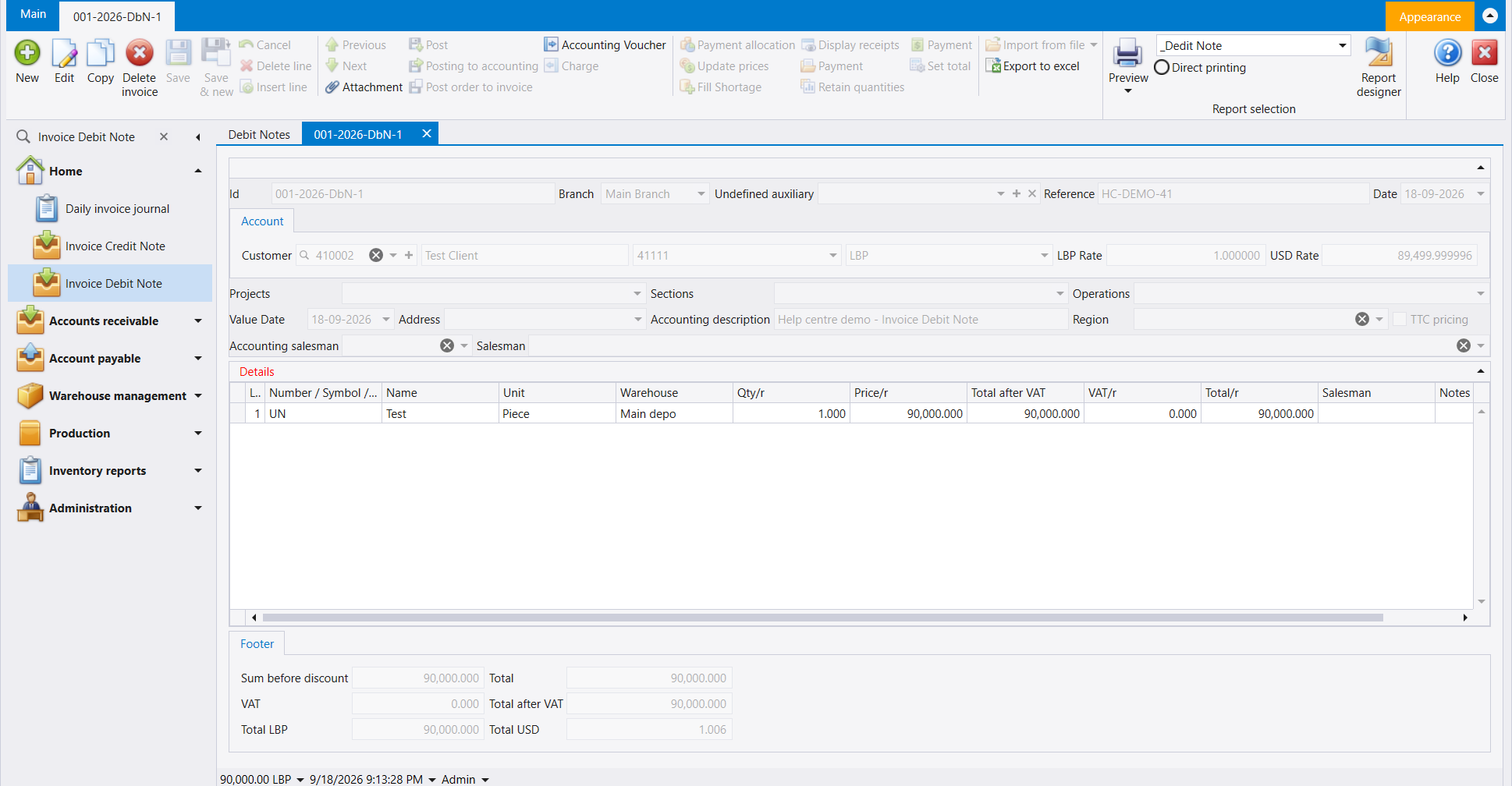Select the Footer tab
Viewport: 1512px width, 786px height.
pos(257,644)
